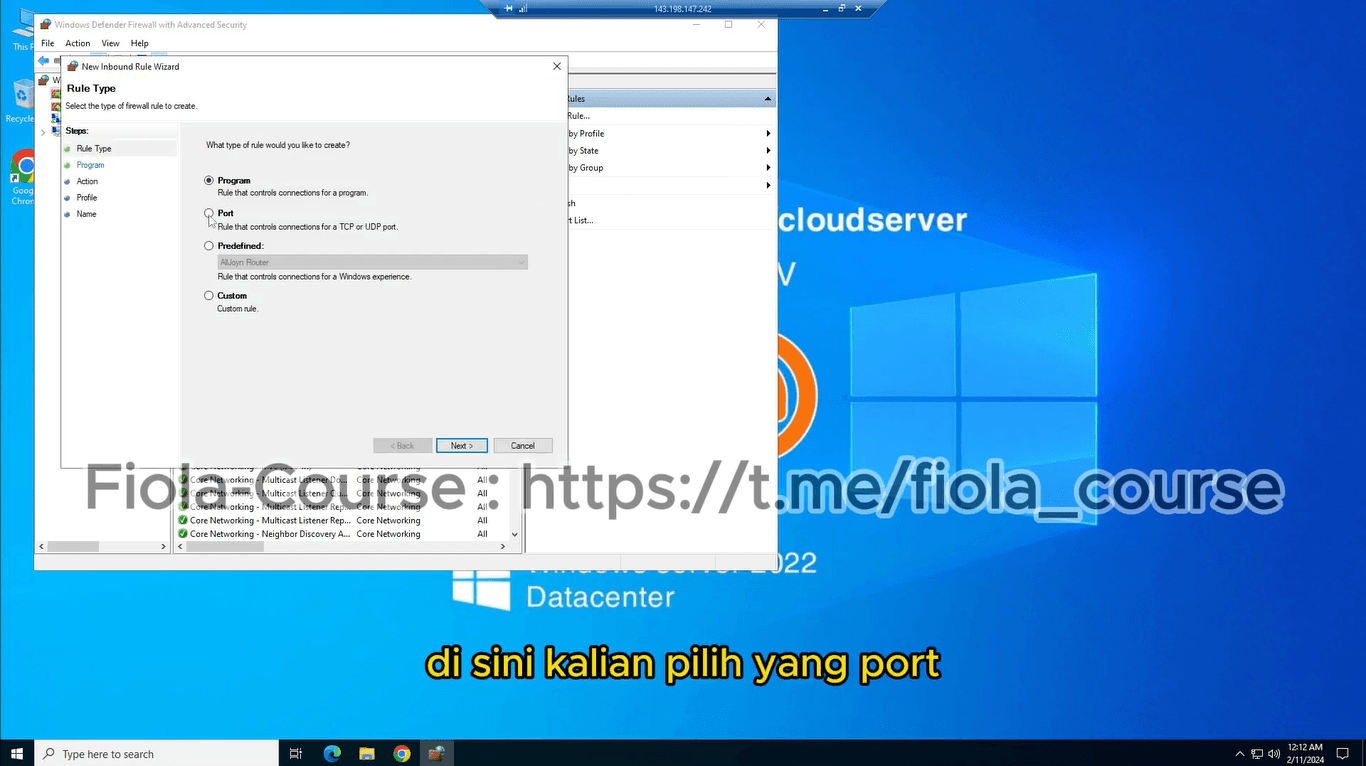This screenshot has height=766, width=1366.
Task: Select the Custom rule radio button
Action: point(209,296)
